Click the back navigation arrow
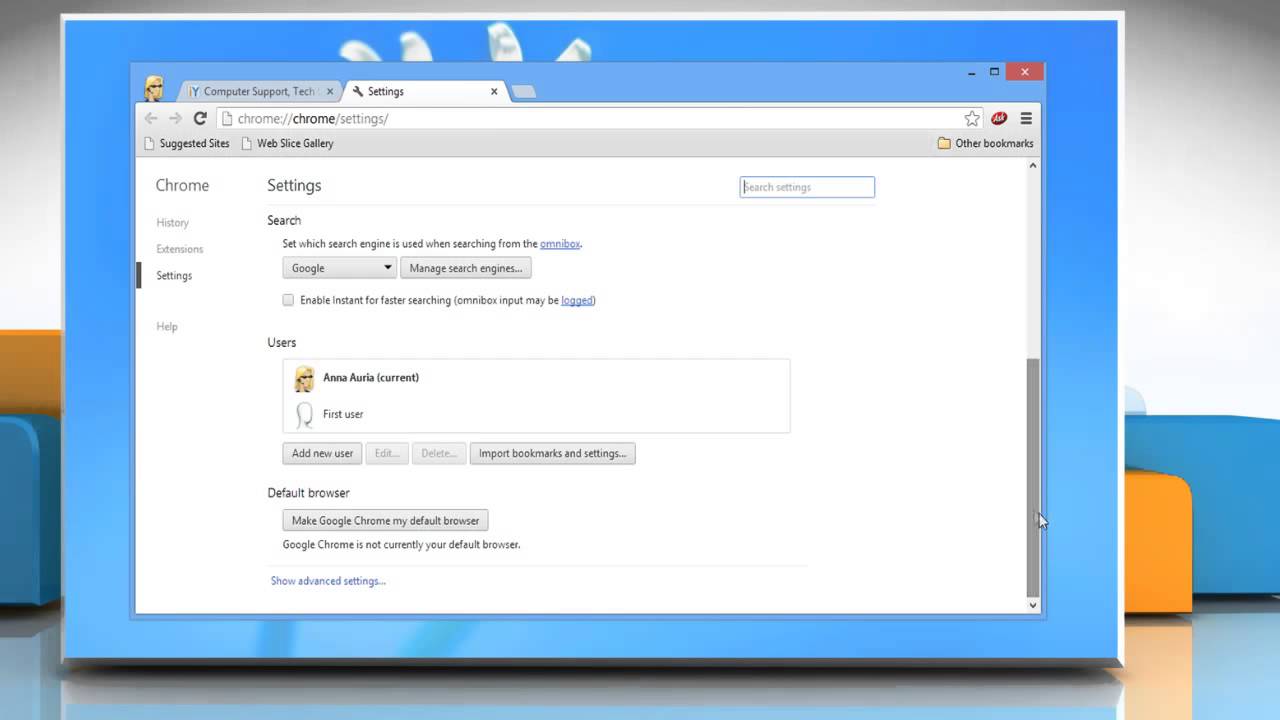Image resolution: width=1280 pixels, height=720 pixels. coord(151,118)
